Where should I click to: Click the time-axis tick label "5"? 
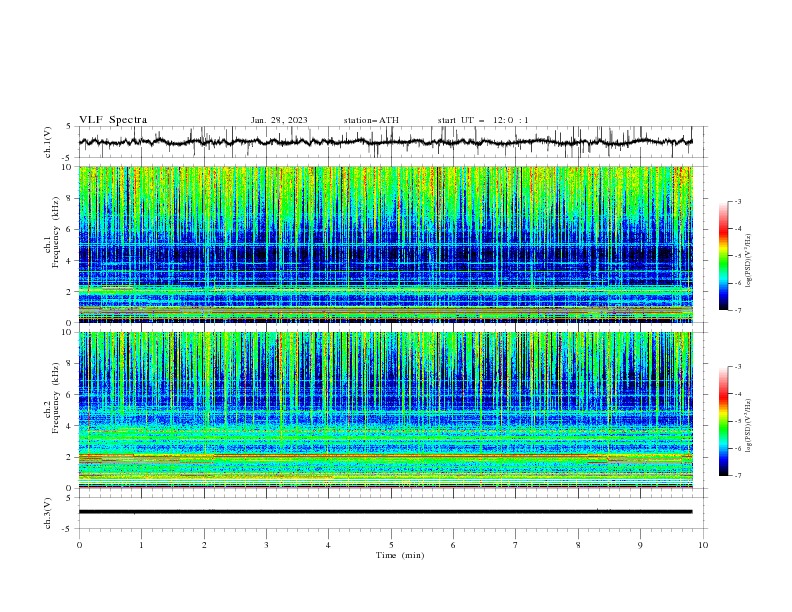(x=391, y=545)
